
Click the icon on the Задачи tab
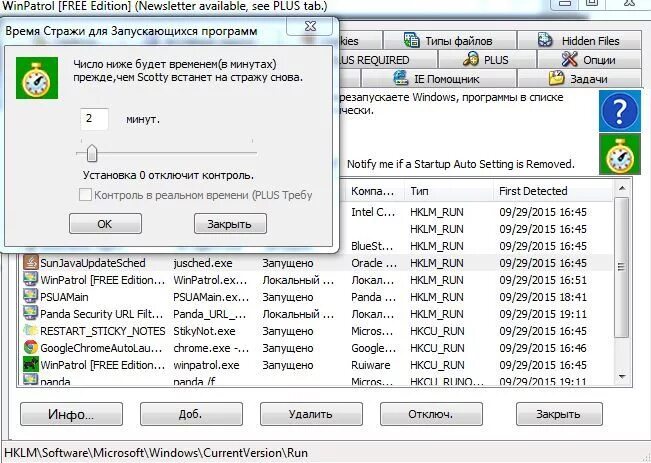556,78
